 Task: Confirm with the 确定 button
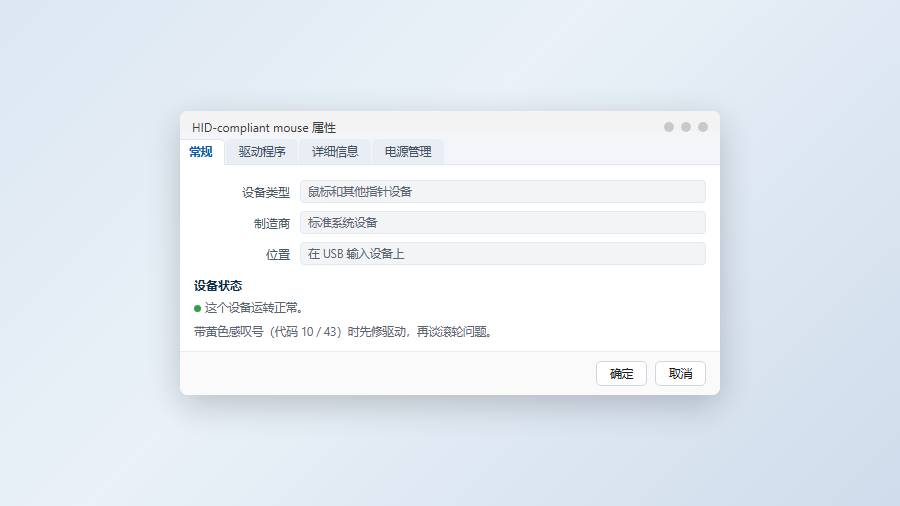[x=621, y=373]
